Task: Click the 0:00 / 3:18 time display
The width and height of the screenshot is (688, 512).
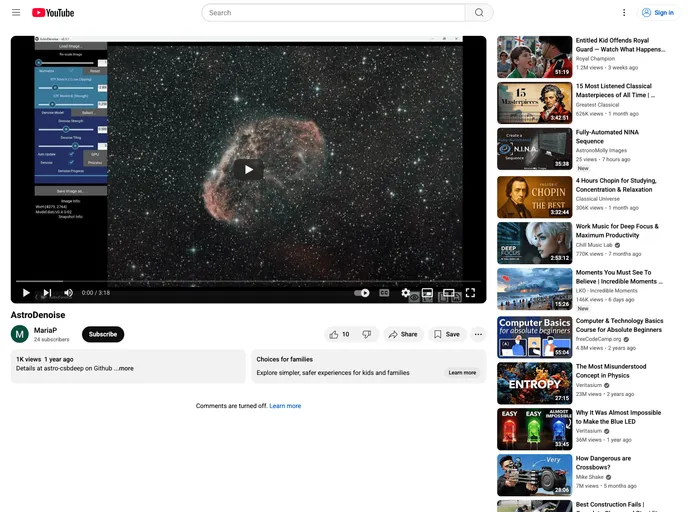Action: (96, 293)
